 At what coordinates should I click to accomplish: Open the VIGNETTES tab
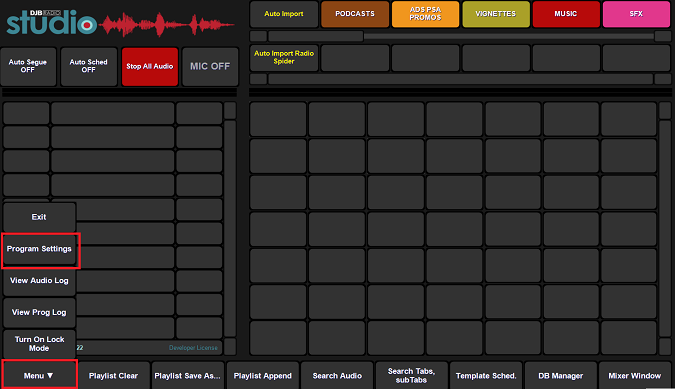(x=495, y=14)
